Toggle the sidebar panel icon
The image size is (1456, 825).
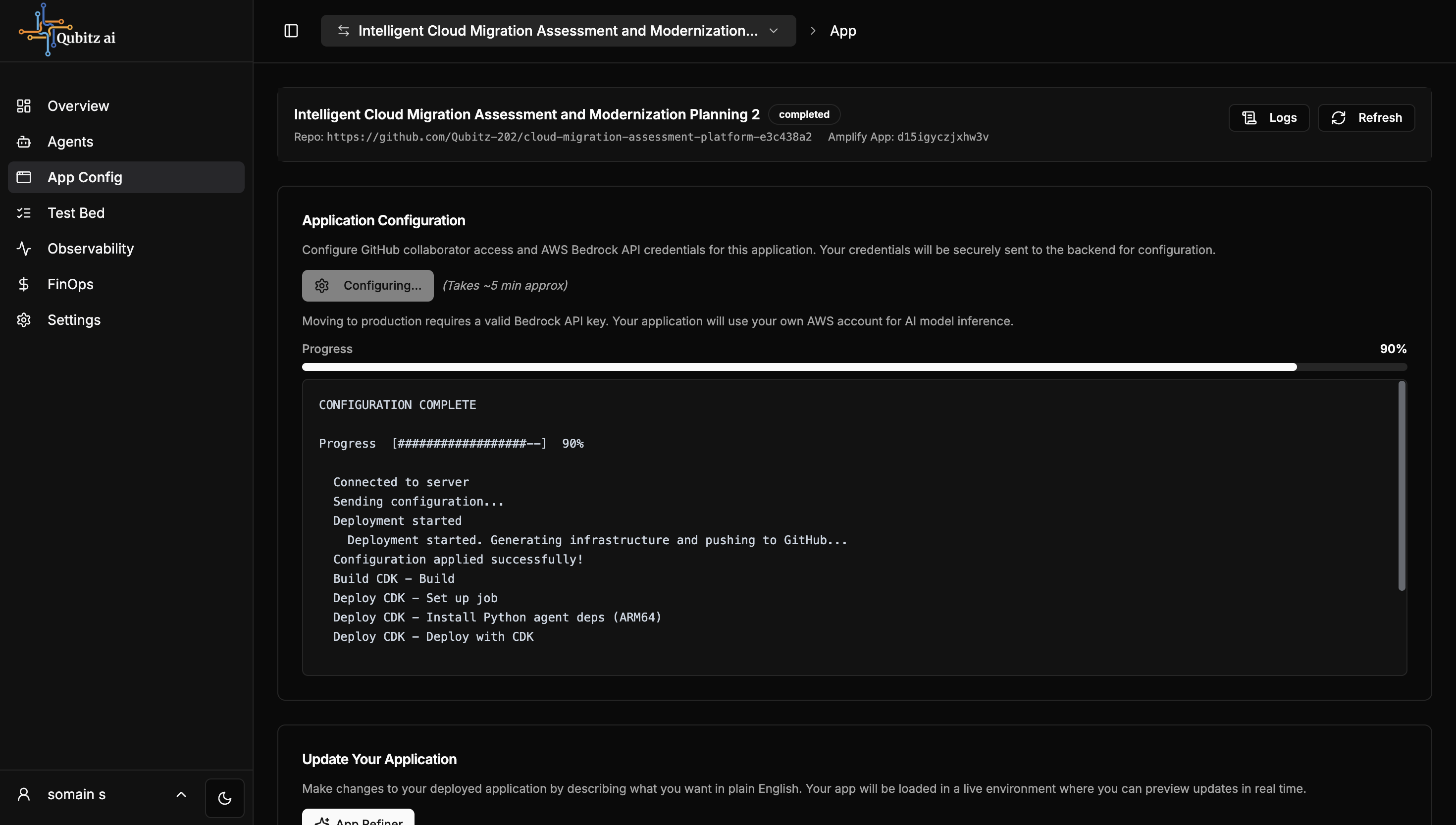[291, 31]
